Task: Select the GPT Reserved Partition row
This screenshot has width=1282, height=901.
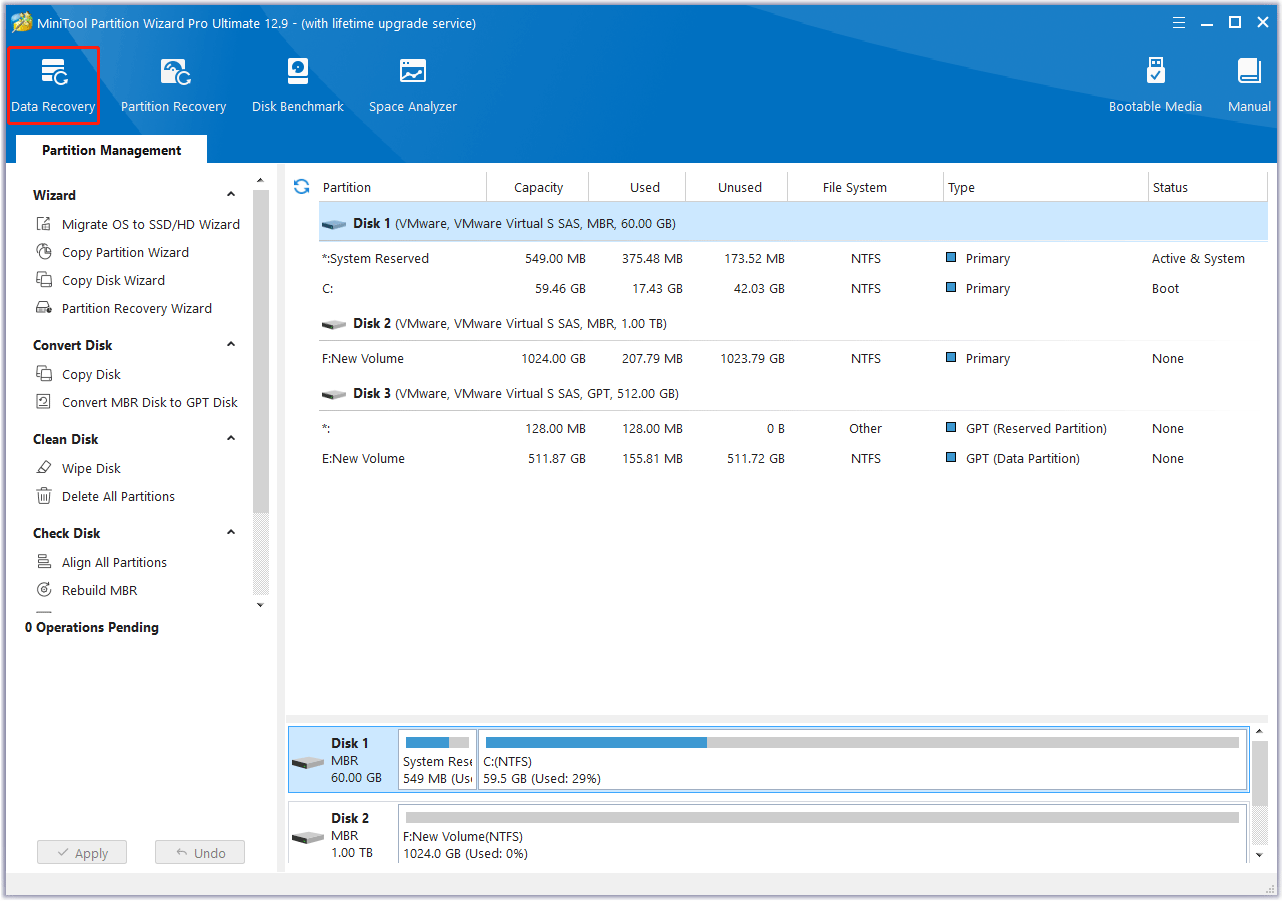Action: 793,428
